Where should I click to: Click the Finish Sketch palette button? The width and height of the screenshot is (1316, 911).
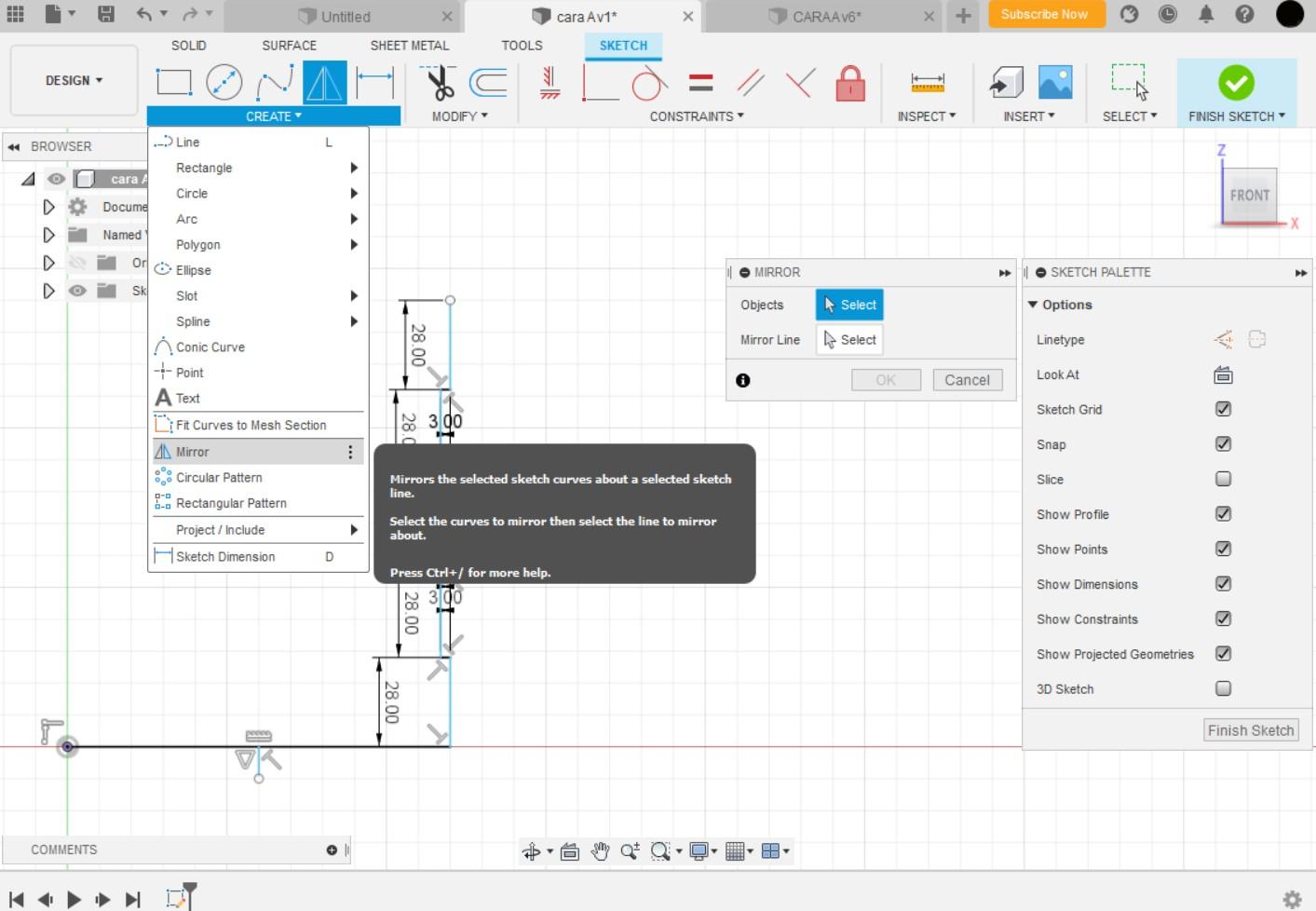pyautogui.click(x=1251, y=730)
